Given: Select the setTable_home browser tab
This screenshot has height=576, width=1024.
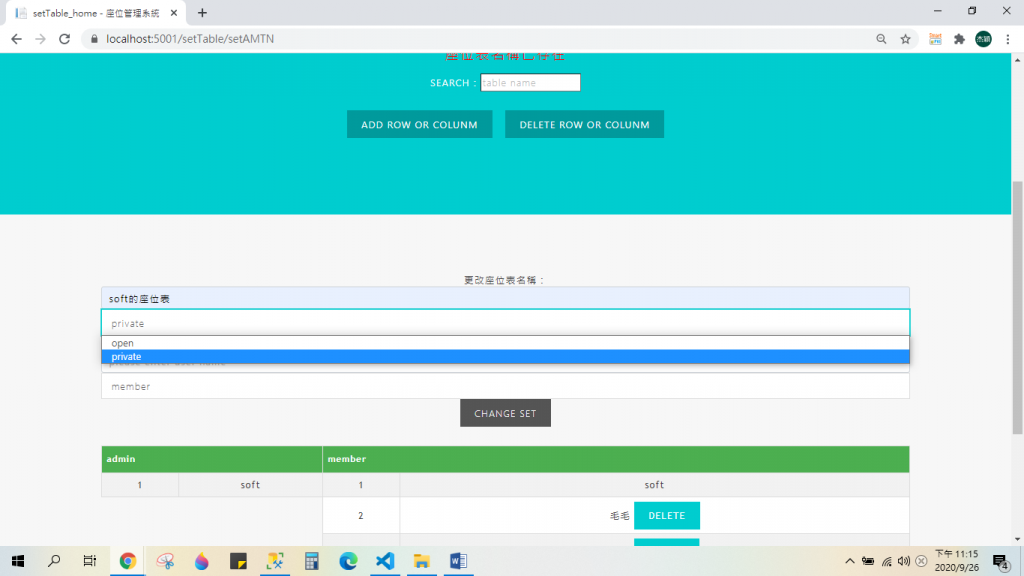Looking at the screenshot, I should 95,13.
